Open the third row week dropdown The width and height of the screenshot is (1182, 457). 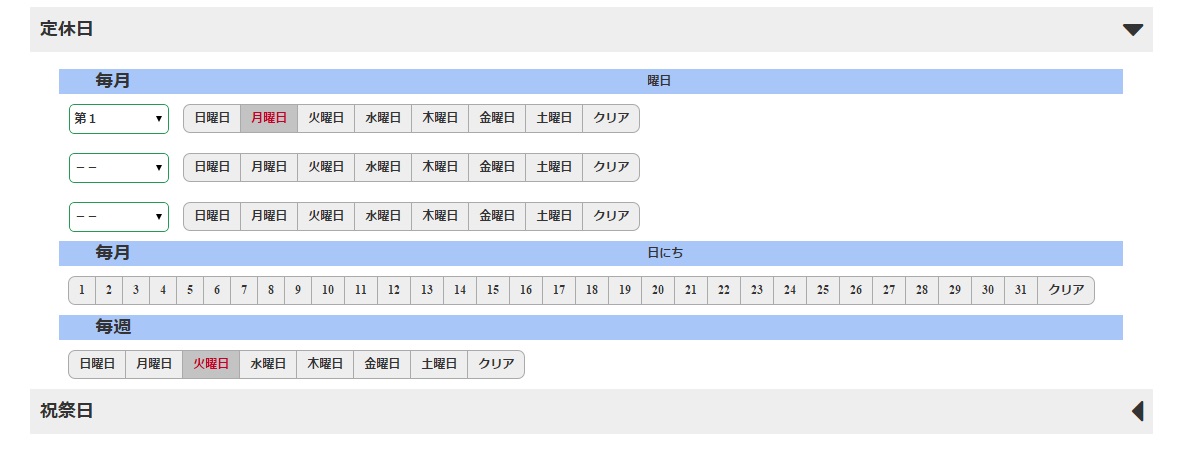(x=119, y=216)
